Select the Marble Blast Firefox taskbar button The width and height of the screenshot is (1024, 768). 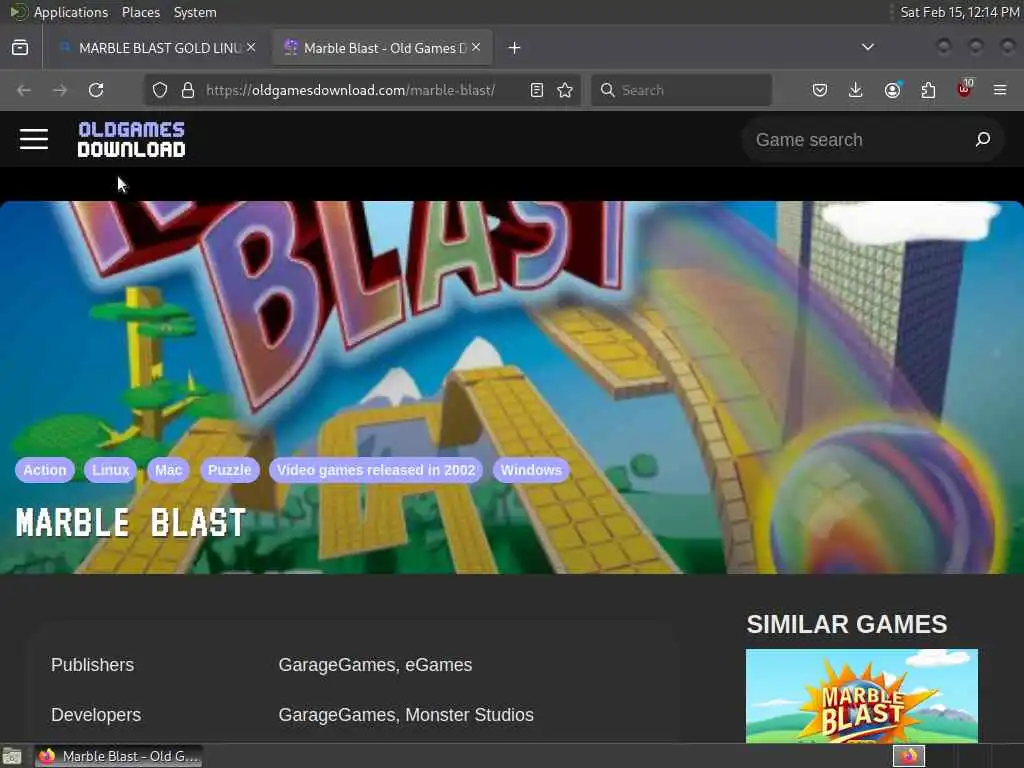(x=119, y=756)
